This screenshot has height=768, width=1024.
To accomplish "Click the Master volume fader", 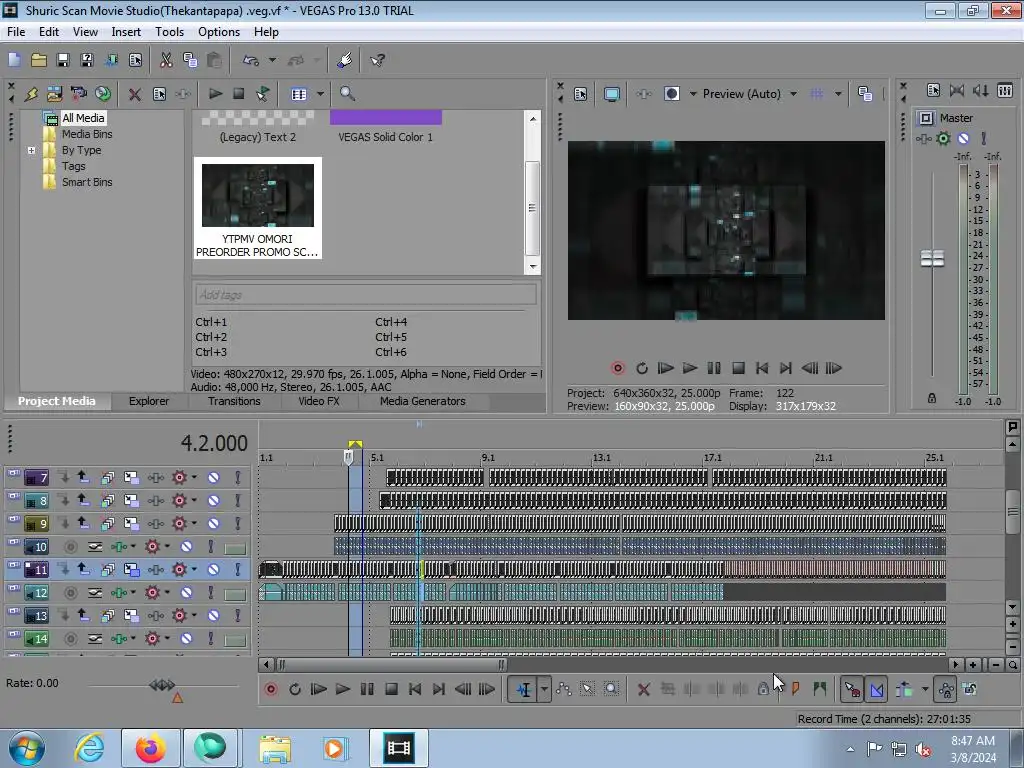I will click(x=932, y=259).
